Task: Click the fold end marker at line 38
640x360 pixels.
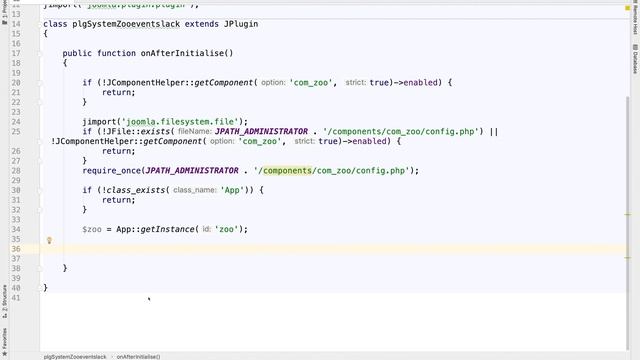Action: pyautogui.click(x=40, y=269)
